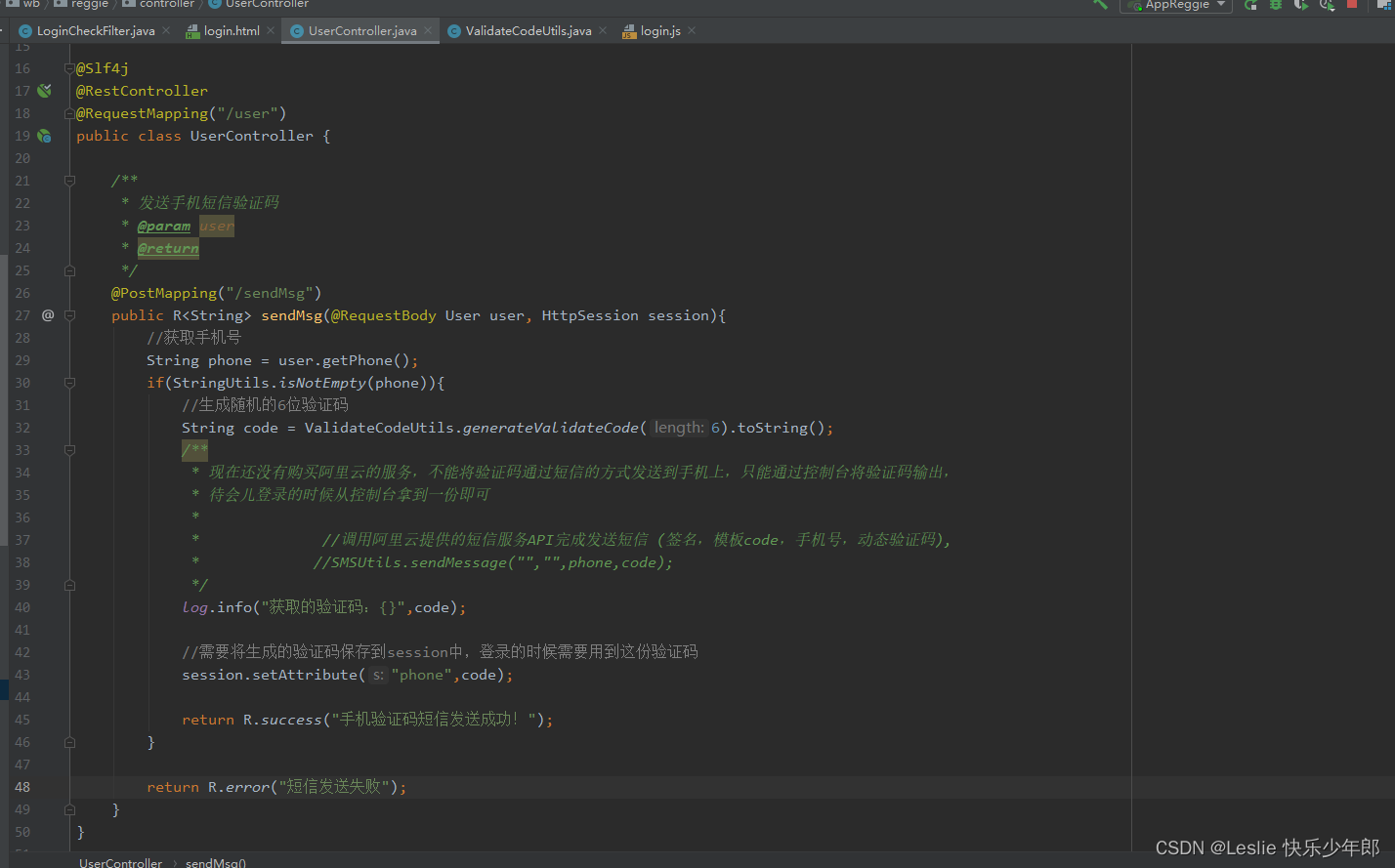Click the @Slf4j annotation
The image size is (1395, 868).
coord(103,68)
